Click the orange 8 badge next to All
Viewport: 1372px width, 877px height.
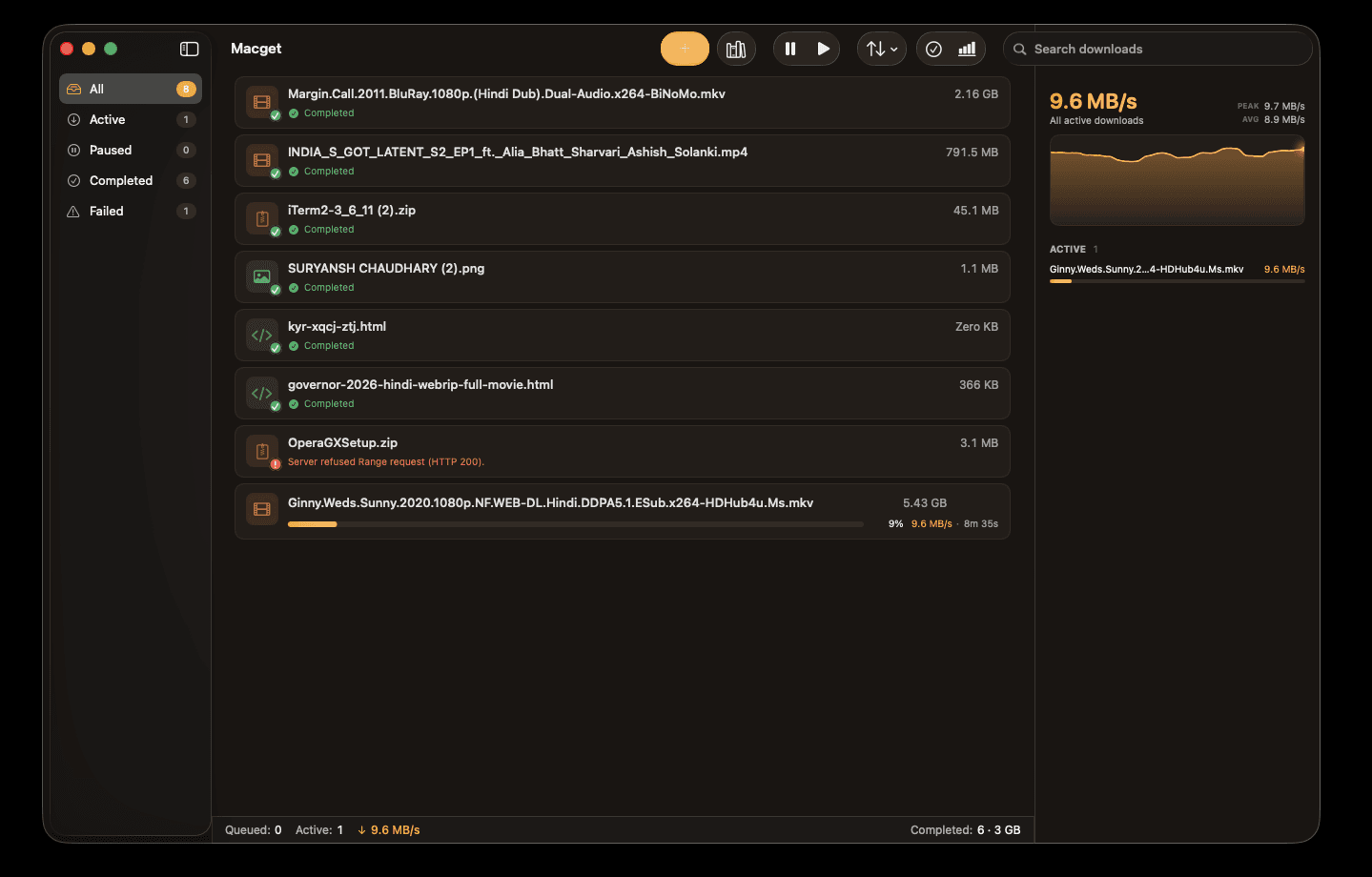coord(186,89)
